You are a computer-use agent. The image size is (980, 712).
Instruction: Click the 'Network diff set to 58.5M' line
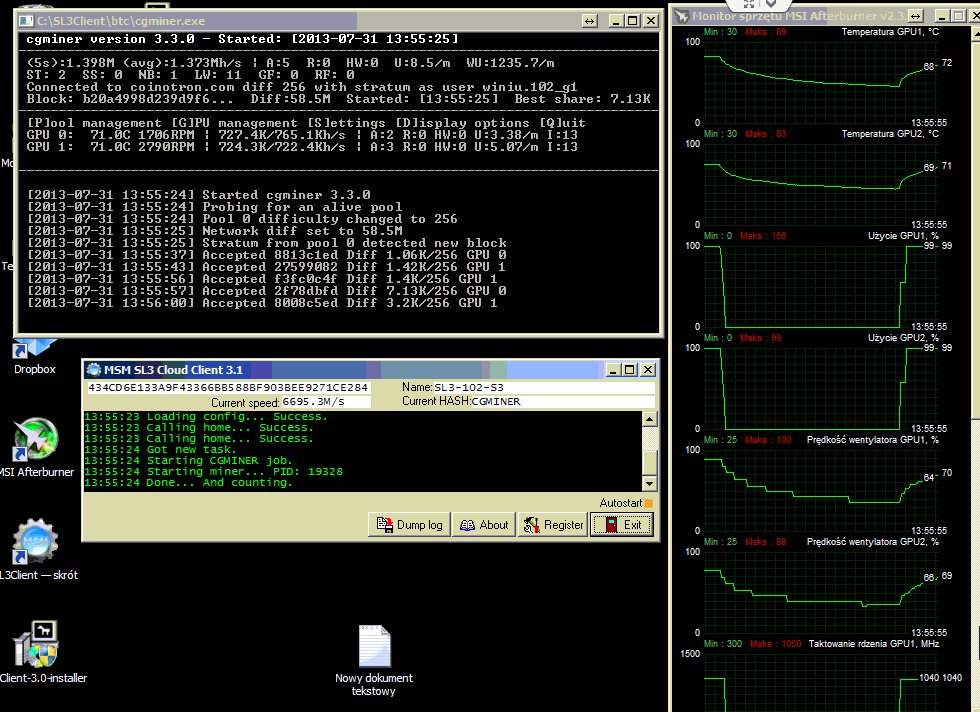point(215,231)
